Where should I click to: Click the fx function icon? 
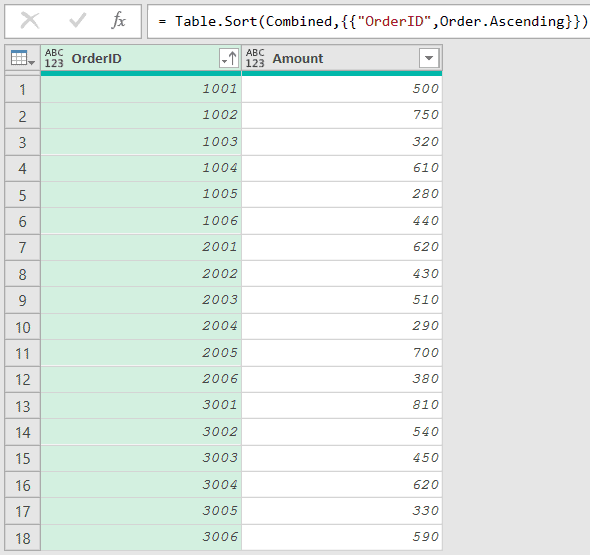point(119,20)
